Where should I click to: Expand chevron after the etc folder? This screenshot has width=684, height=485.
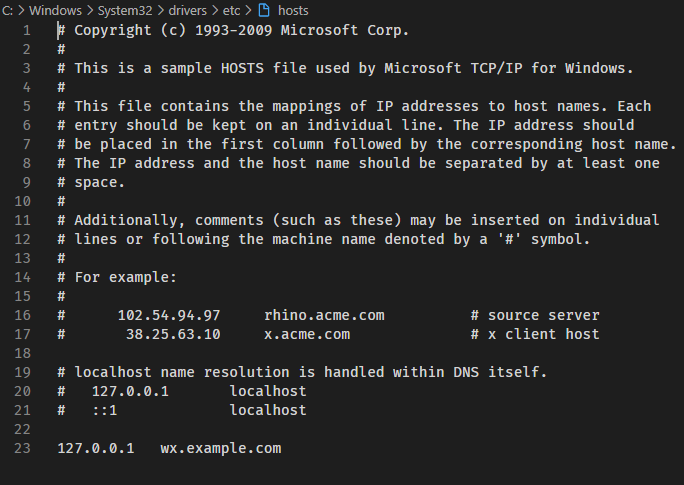[x=248, y=10]
